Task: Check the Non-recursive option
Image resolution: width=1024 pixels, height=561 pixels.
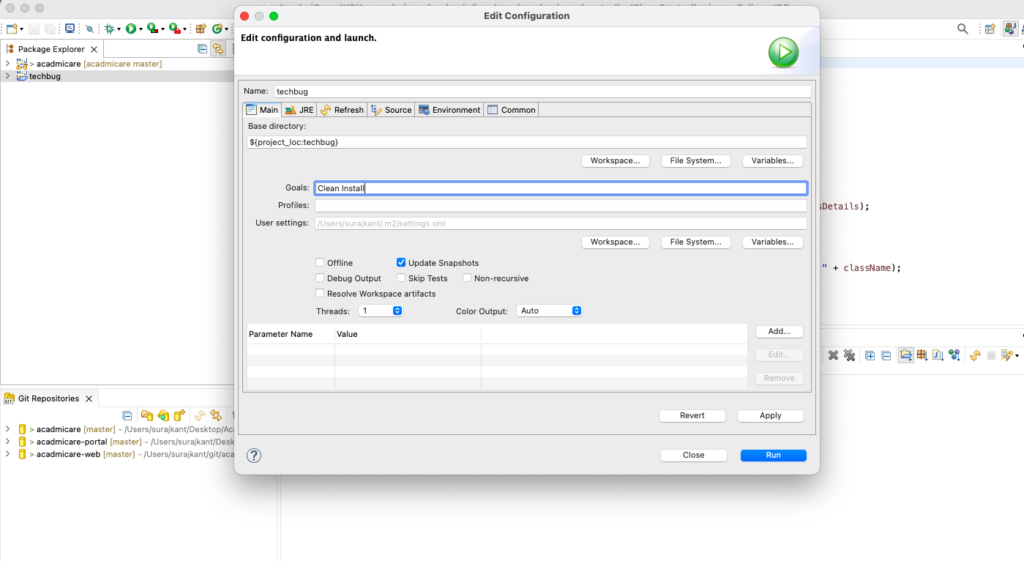Action: [467, 278]
